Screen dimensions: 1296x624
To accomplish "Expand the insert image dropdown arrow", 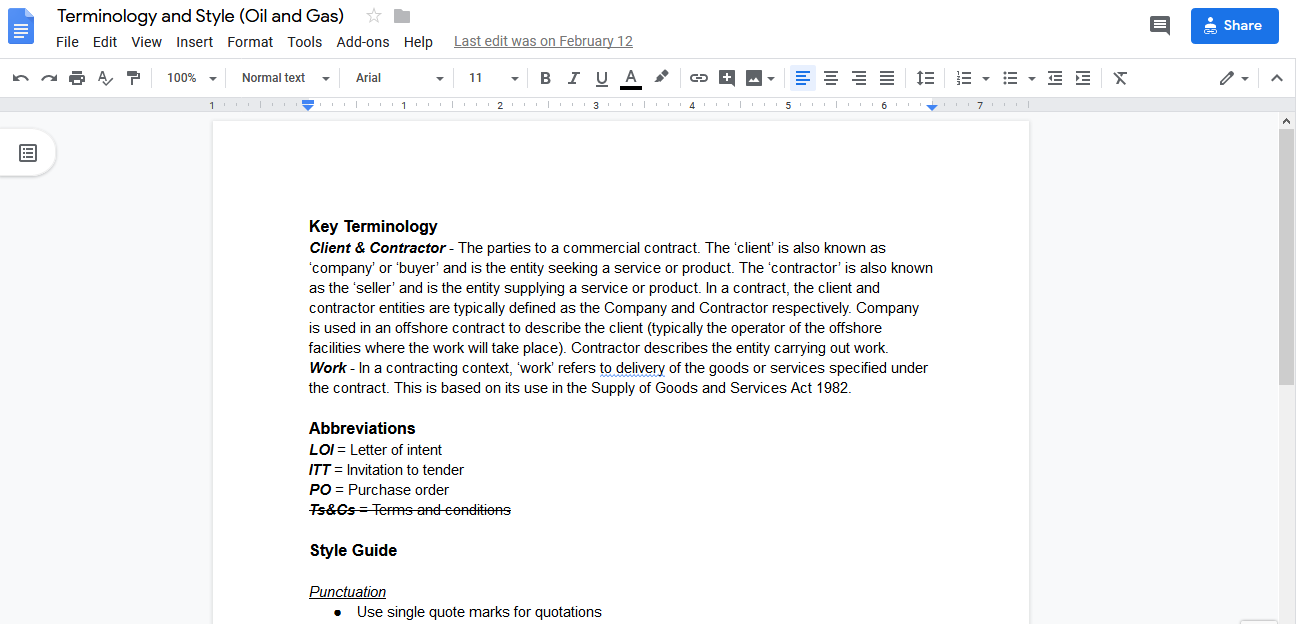I will [x=771, y=78].
